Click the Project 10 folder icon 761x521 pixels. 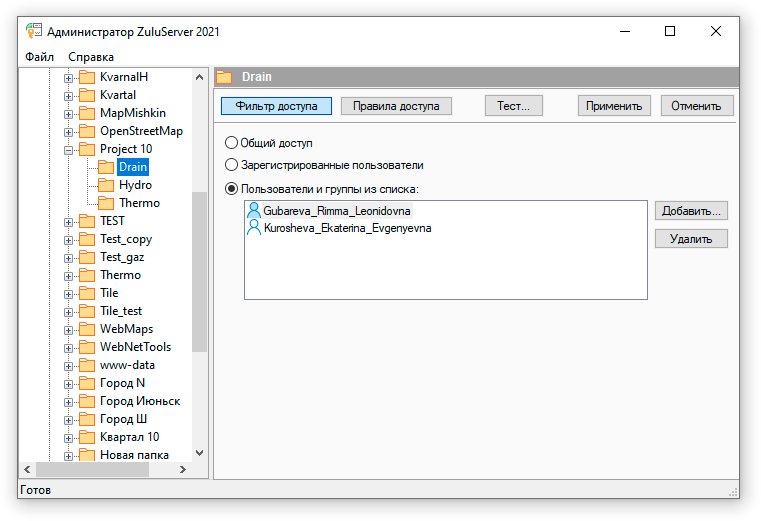(87, 149)
